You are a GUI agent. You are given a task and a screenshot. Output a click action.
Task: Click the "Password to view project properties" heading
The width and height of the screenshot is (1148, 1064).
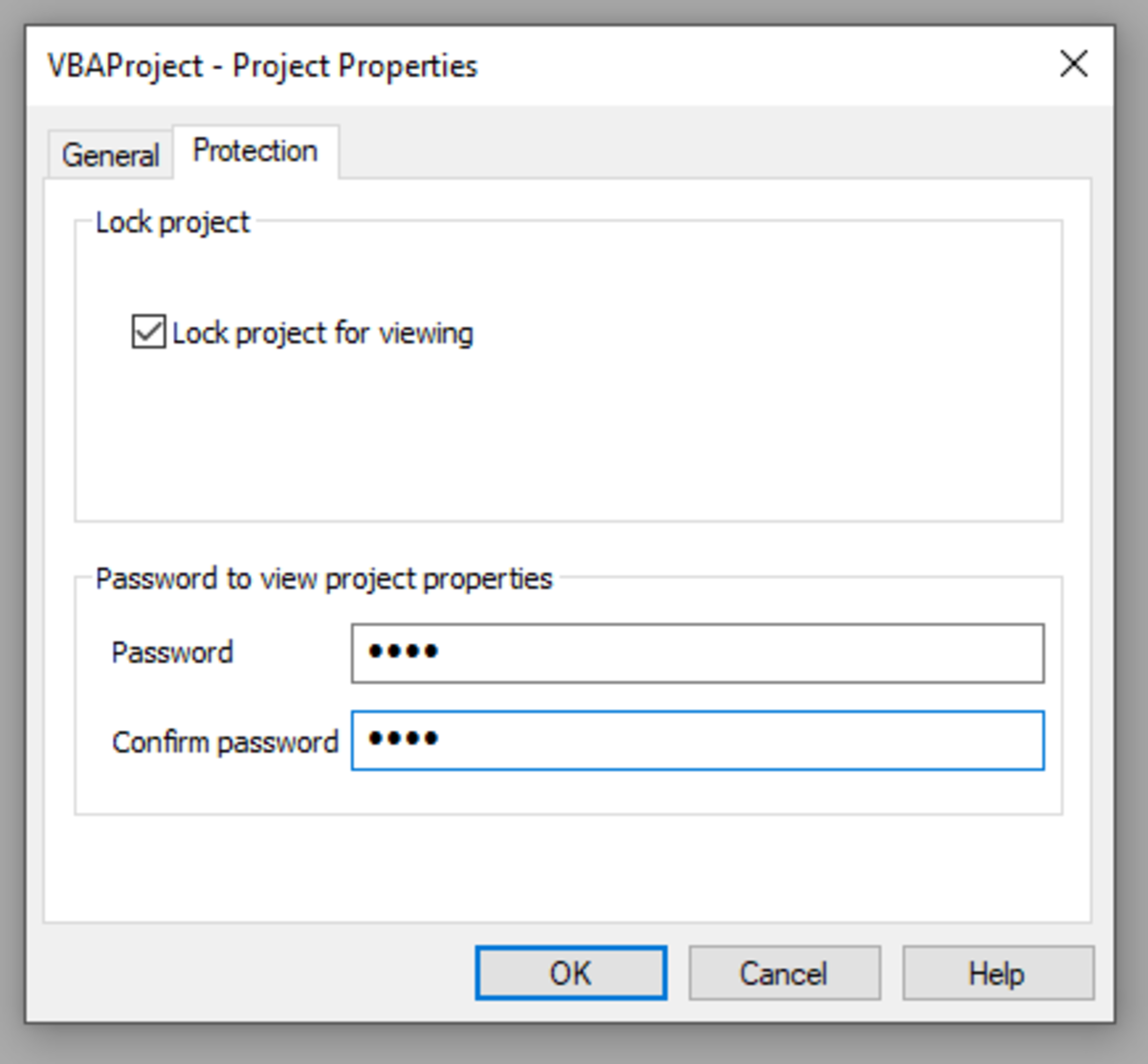tap(323, 579)
